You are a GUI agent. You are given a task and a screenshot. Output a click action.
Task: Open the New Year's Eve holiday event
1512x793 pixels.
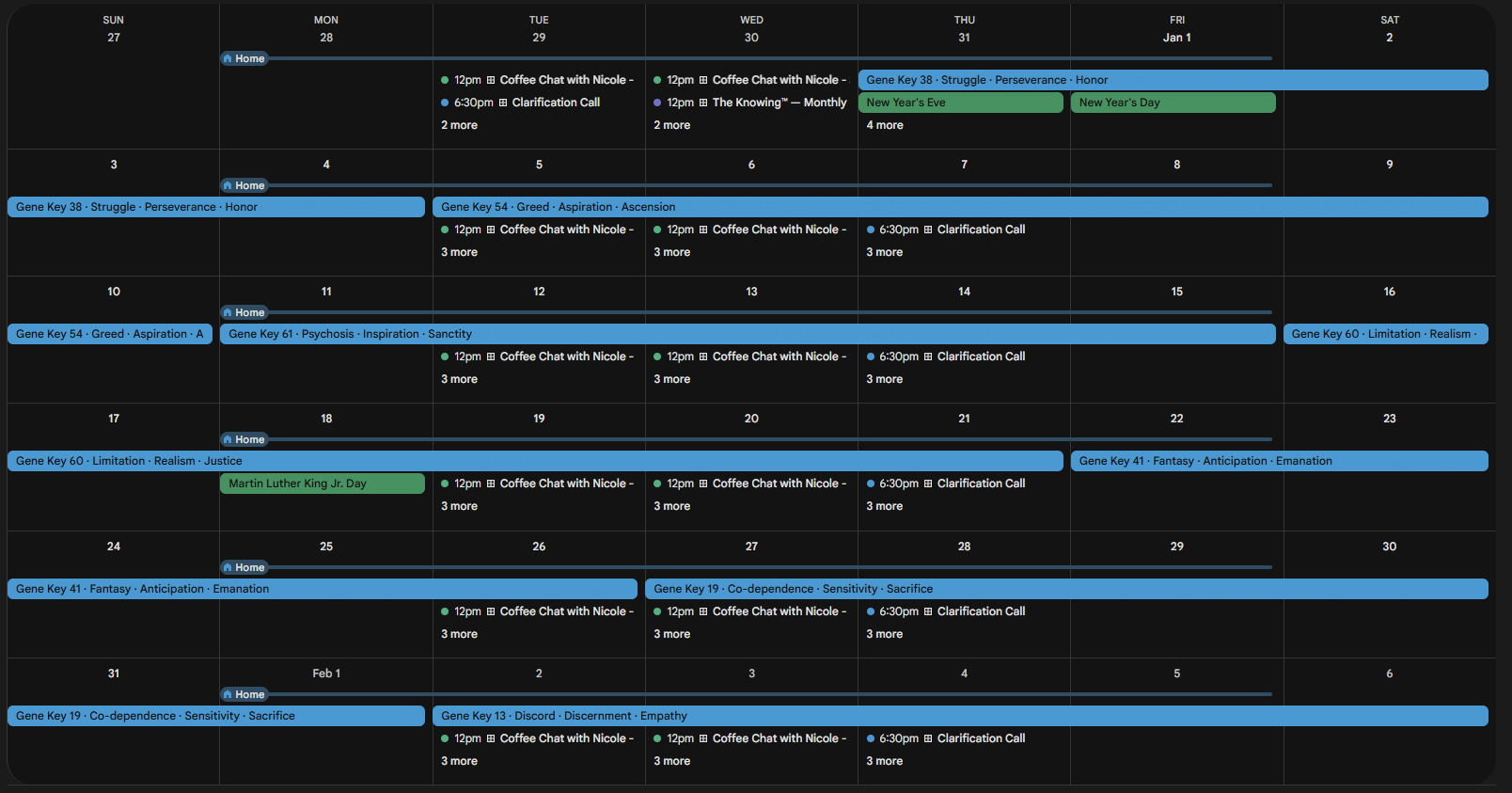point(960,103)
